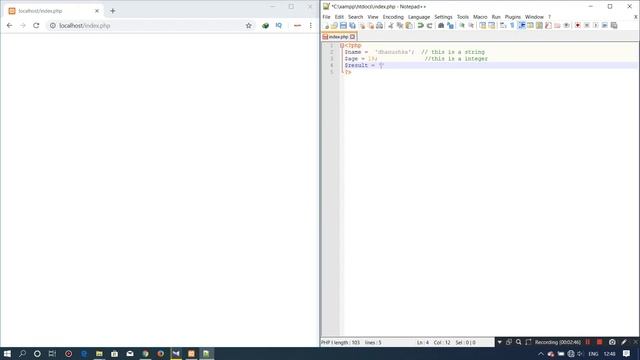This screenshot has height=360, width=640.
Task: Click the 'this is a integer' comment
Action: point(456,59)
